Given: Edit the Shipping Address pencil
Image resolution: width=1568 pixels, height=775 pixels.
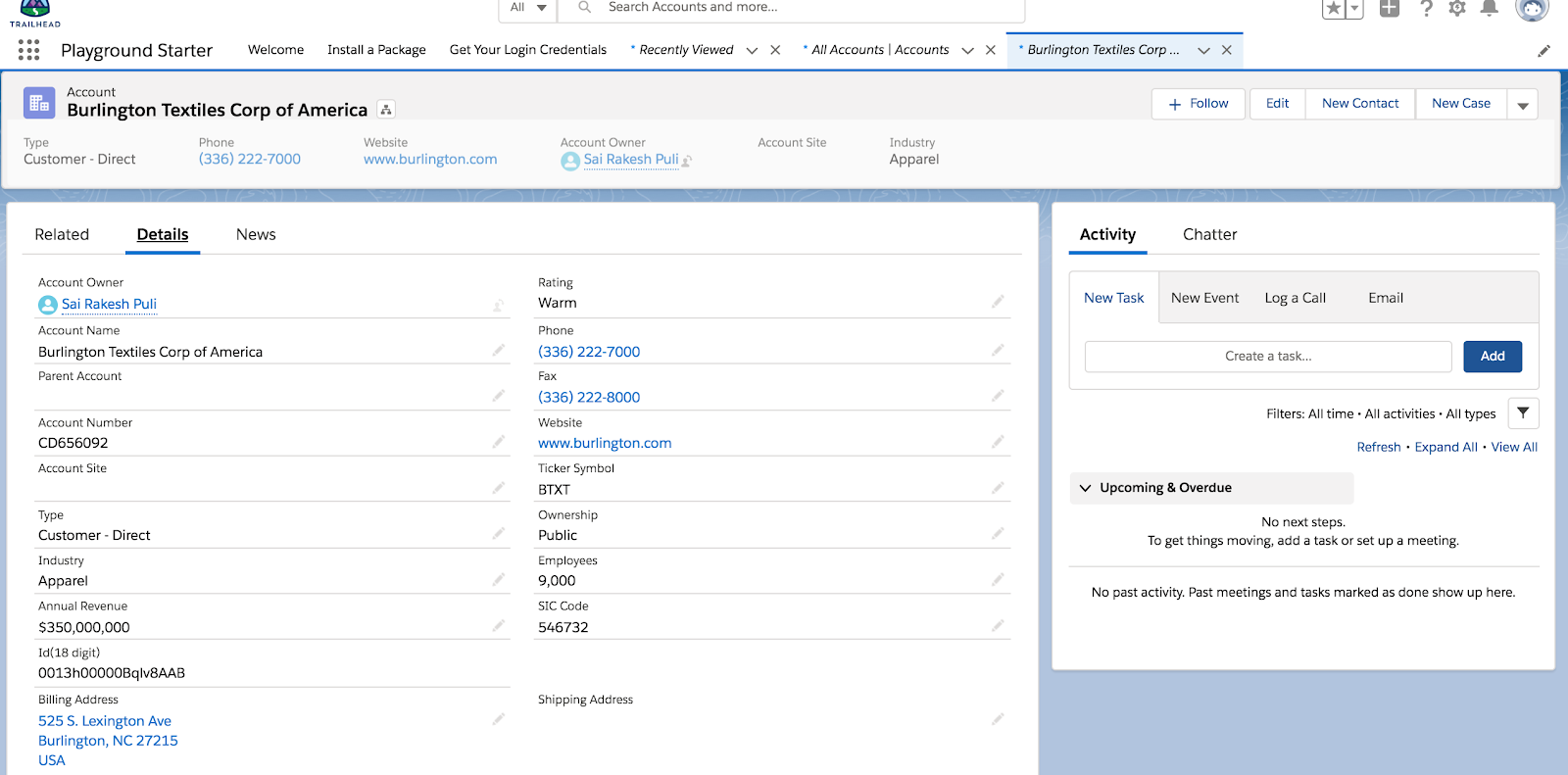Looking at the screenshot, I should tap(998, 719).
